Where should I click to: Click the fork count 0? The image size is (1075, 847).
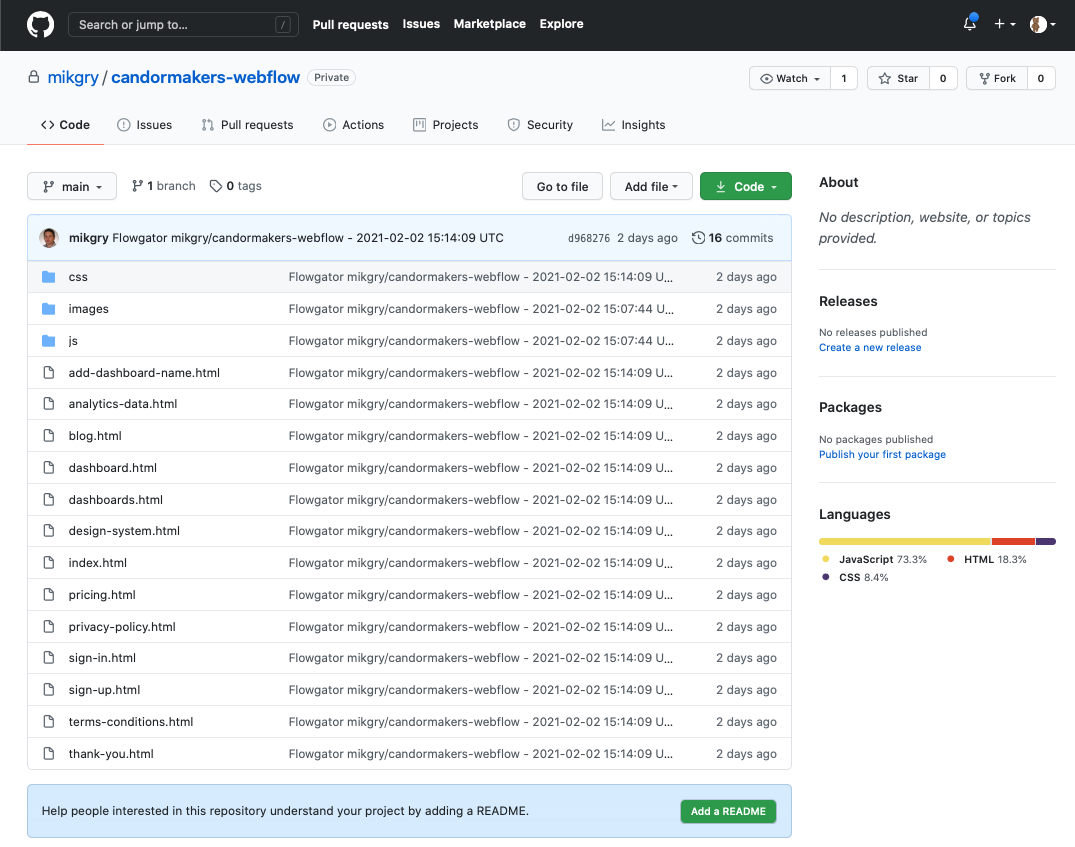(x=1041, y=78)
